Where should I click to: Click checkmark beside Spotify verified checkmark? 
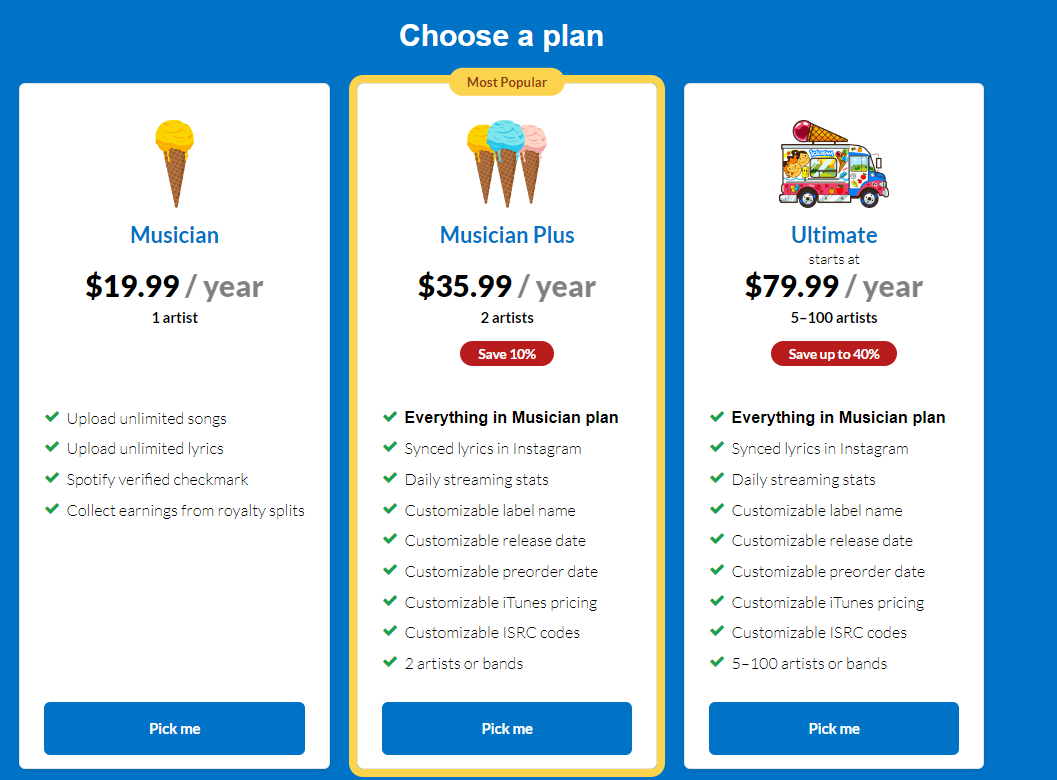pyautogui.click(x=52, y=479)
